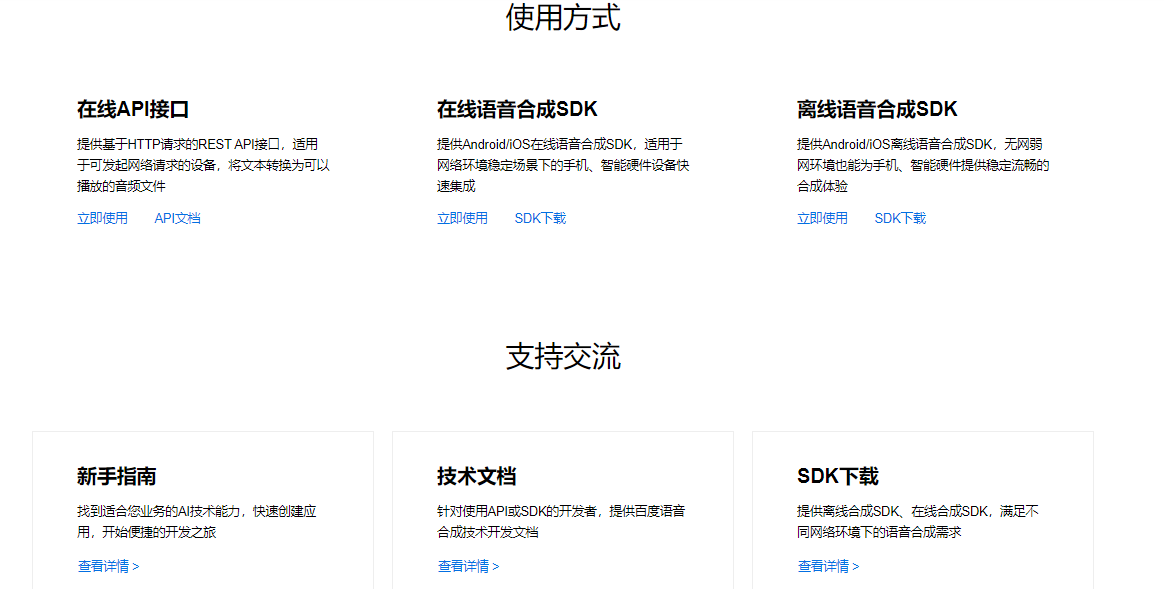
Task: Click the description starting 提供Android/iOS在线语音合成SDK
Action: coord(563,165)
